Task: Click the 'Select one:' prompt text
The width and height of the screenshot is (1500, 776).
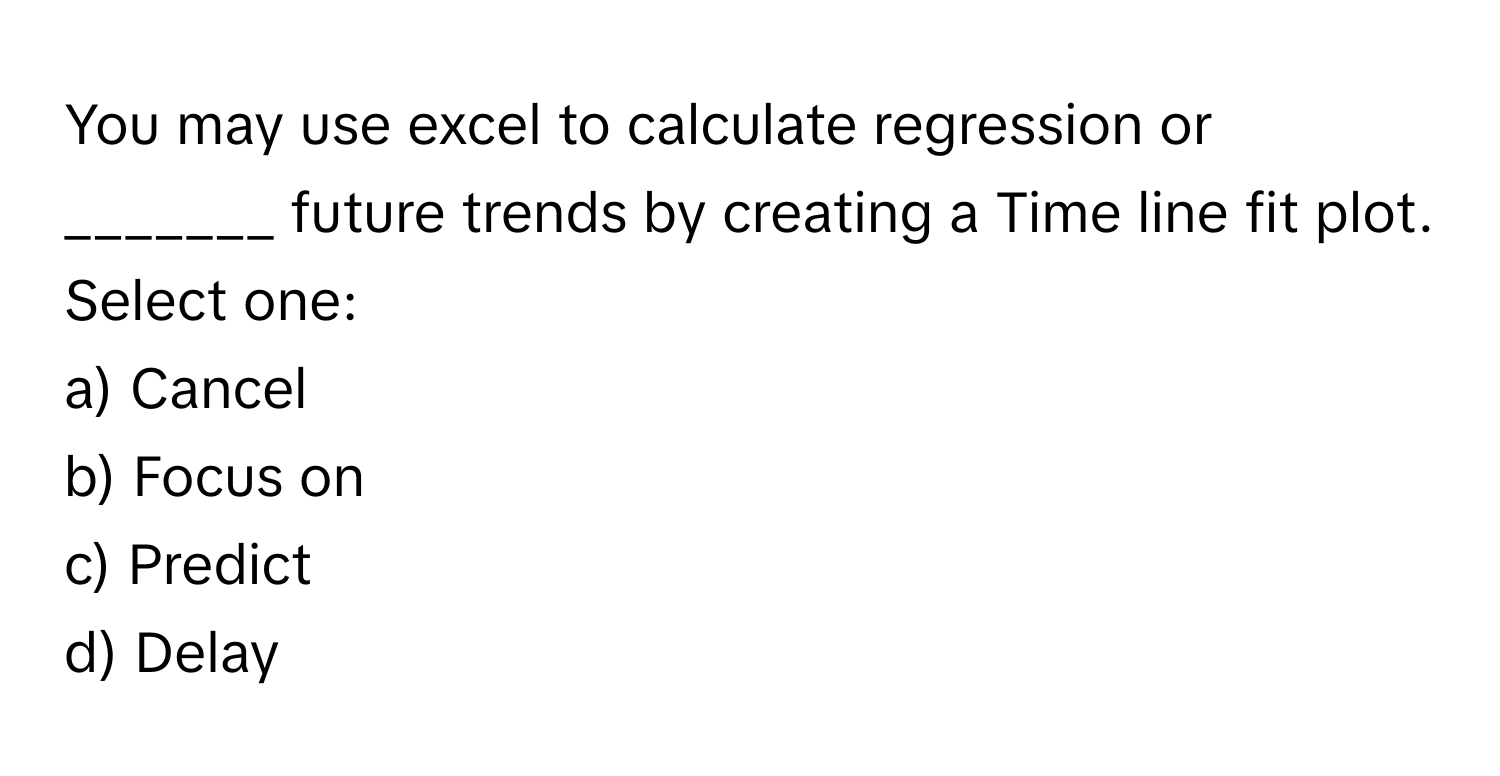Action: (x=210, y=303)
